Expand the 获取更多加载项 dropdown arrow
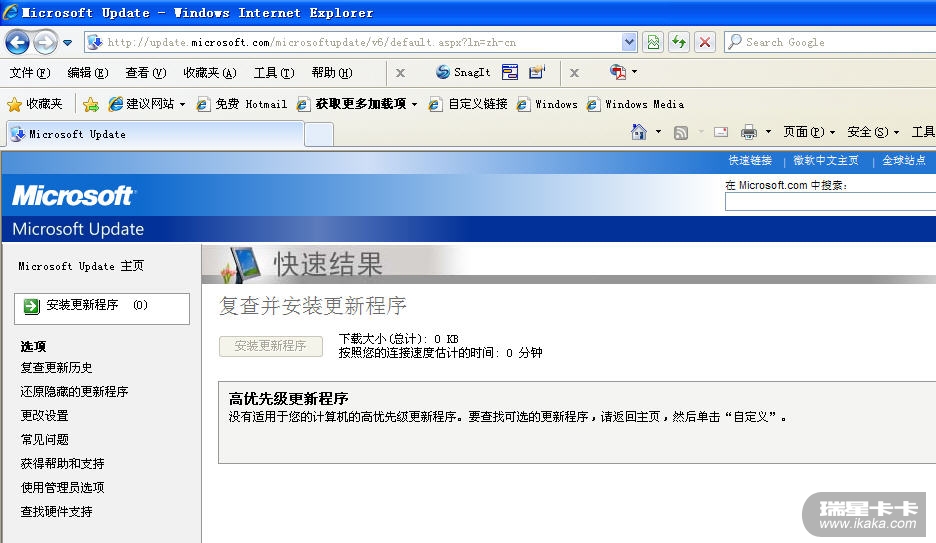The height and width of the screenshot is (543, 936). [414, 104]
